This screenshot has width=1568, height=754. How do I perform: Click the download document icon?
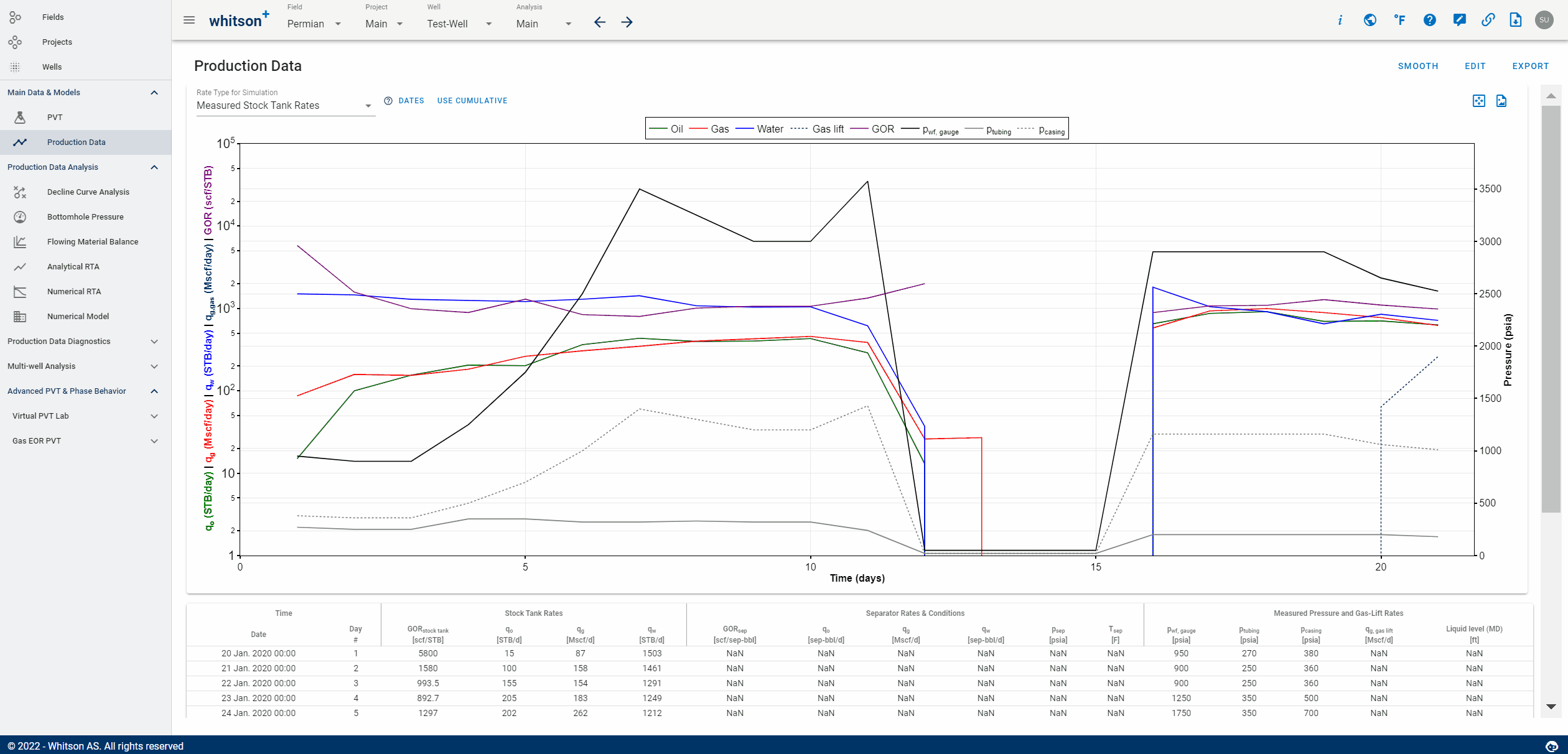pyautogui.click(x=1516, y=20)
